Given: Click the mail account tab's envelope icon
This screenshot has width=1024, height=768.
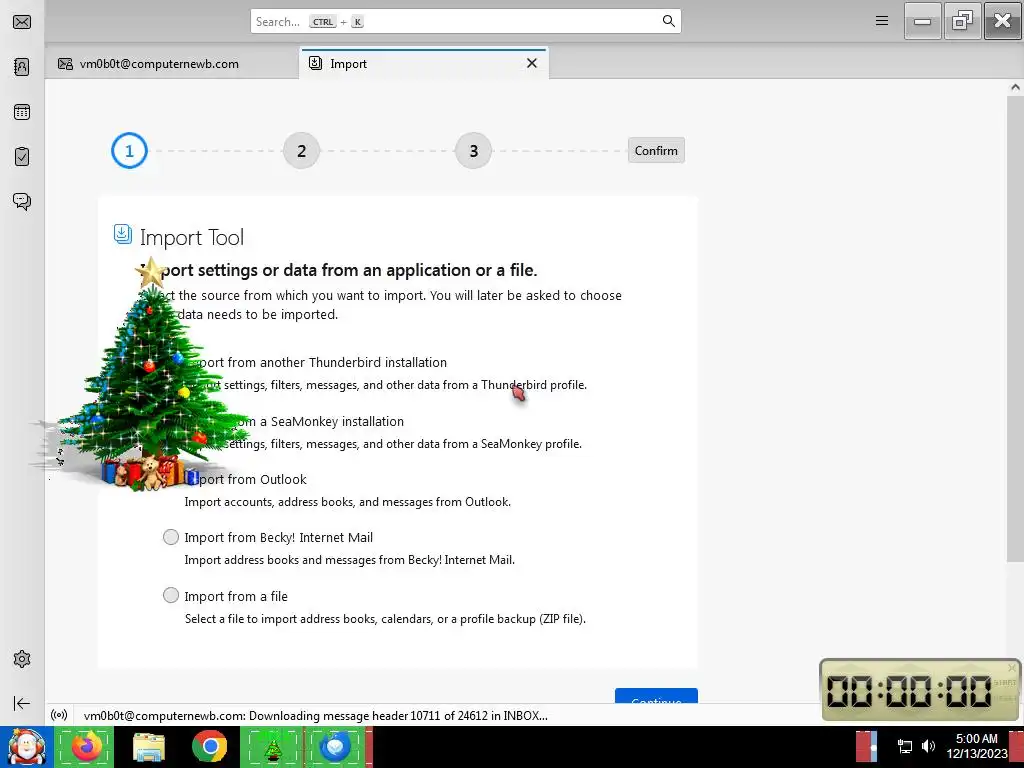Looking at the screenshot, I should click(x=65, y=64).
